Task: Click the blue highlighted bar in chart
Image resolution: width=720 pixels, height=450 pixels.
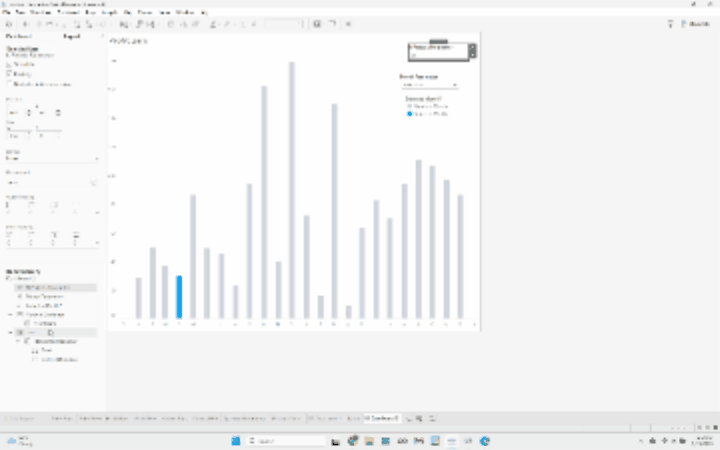Action: [179, 297]
